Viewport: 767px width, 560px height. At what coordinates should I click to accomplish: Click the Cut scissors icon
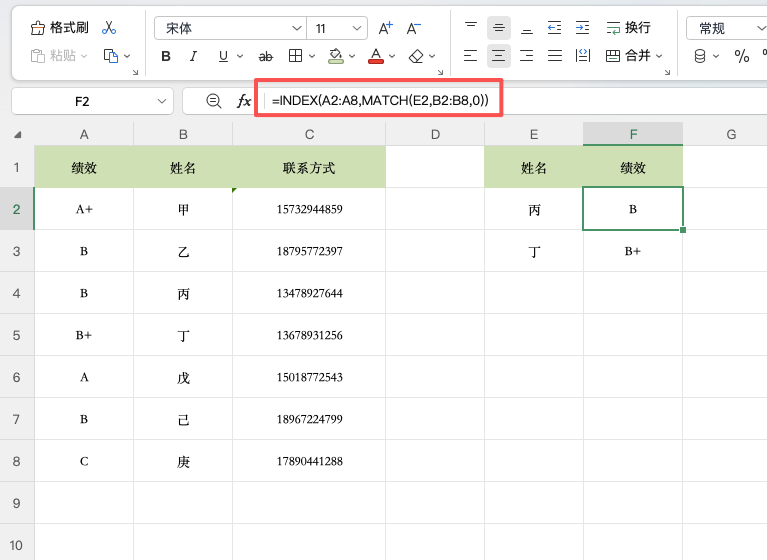109,28
